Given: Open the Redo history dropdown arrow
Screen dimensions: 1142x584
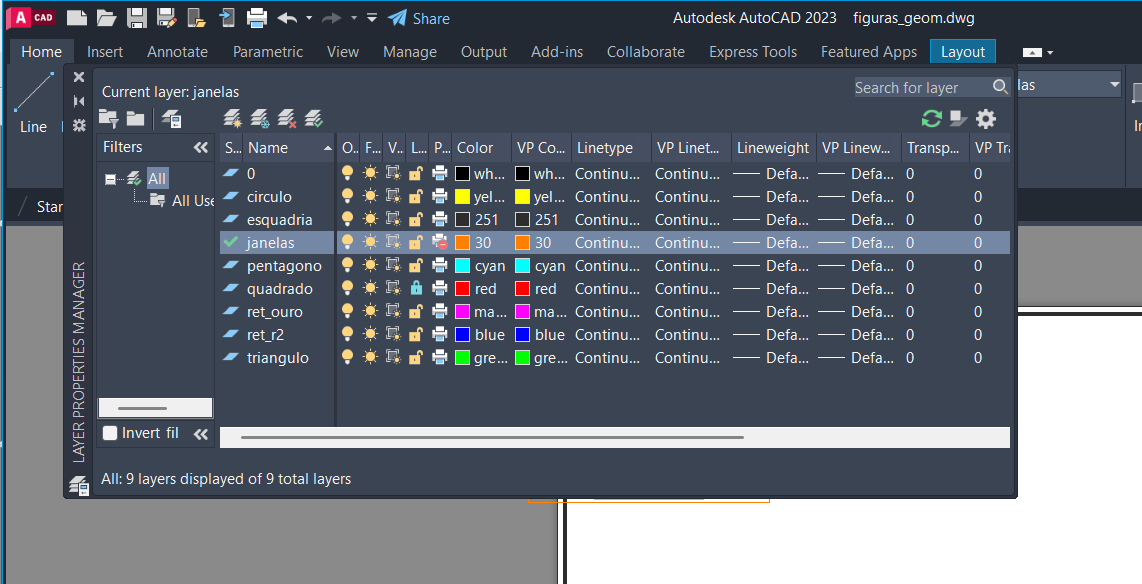Looking at the screenshot, I should pyautogui.click(x=354, y=18).
